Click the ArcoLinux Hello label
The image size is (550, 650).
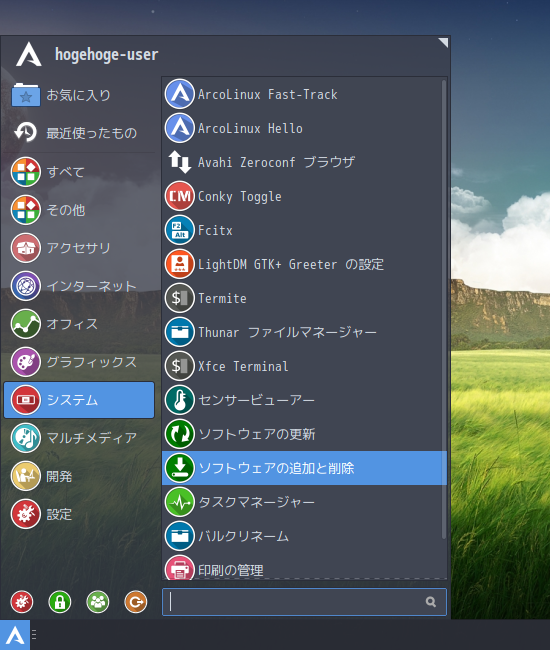click(250, 129)
